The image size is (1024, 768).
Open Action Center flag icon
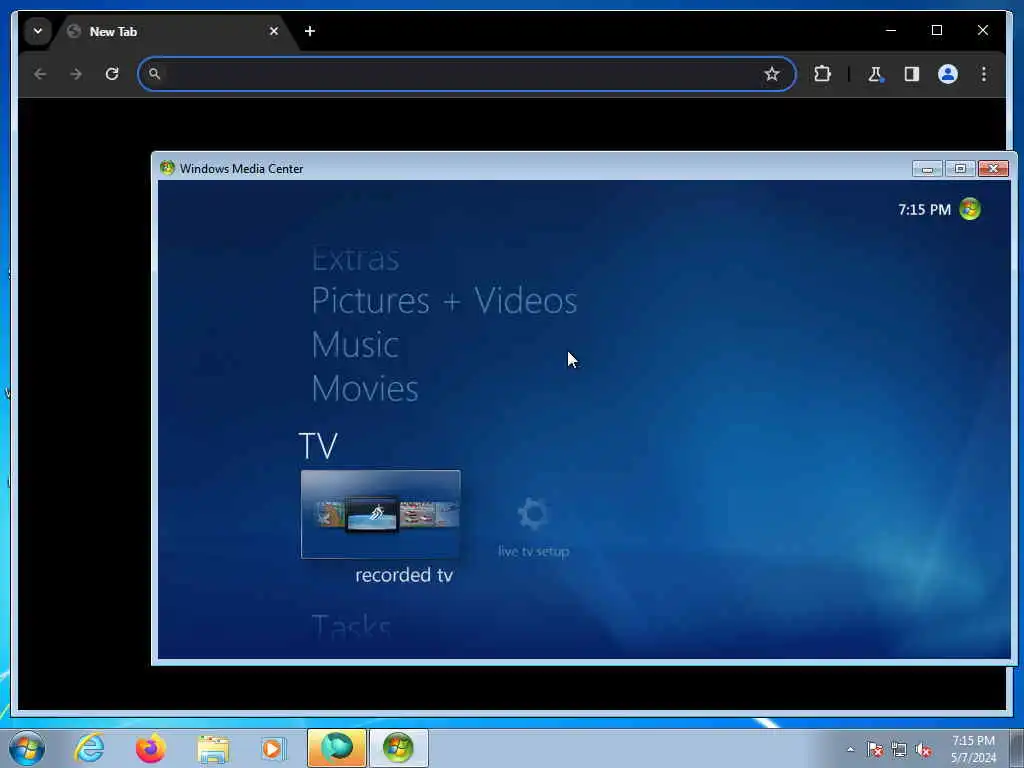coord(875,749)
